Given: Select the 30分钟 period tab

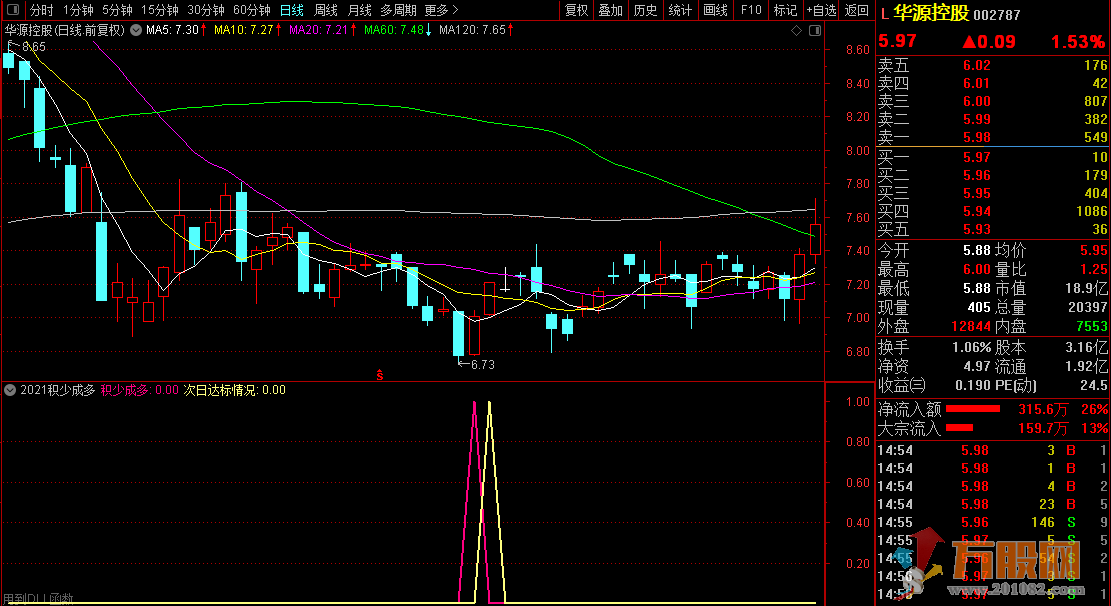Looking at the screenshot, I should point(205,10).
